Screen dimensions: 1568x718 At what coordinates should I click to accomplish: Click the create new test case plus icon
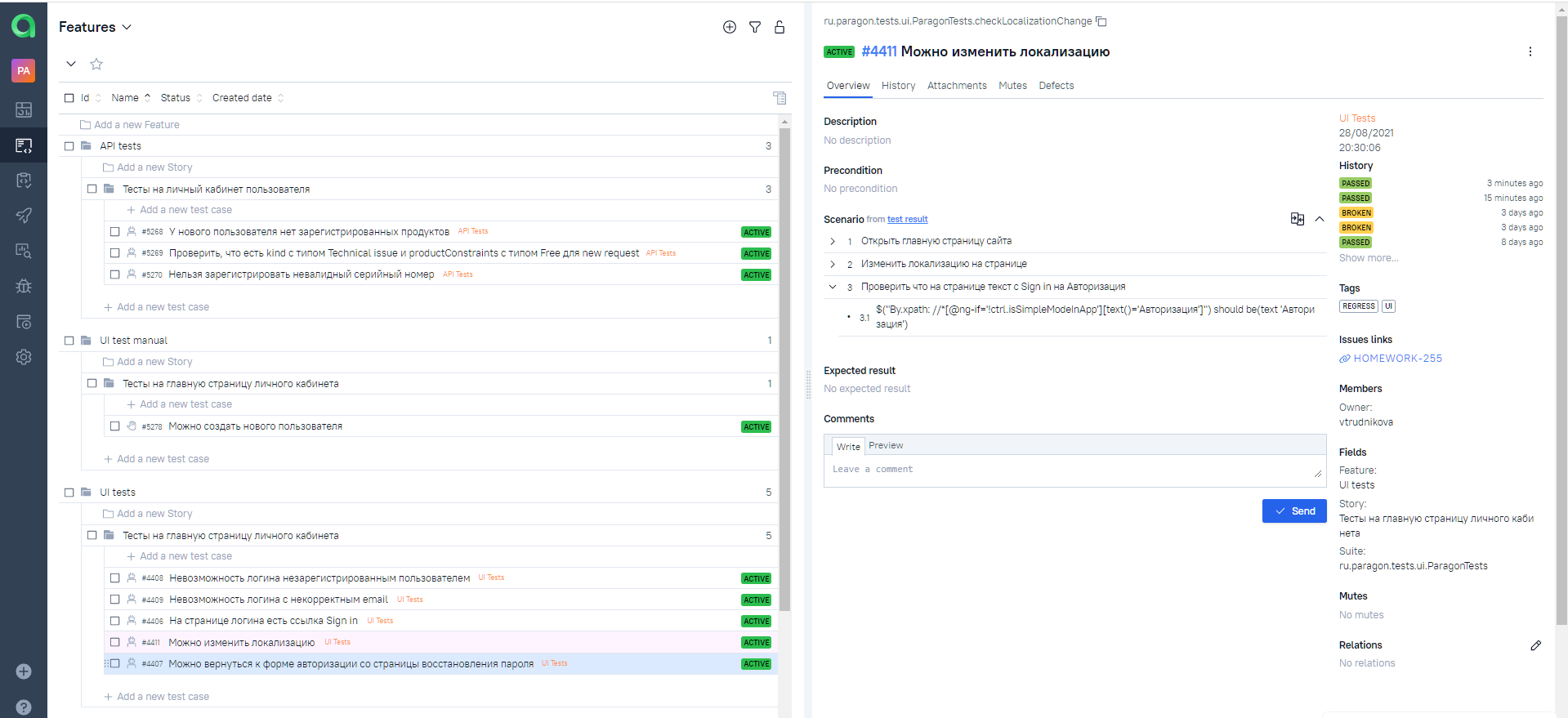click(730, 27)
